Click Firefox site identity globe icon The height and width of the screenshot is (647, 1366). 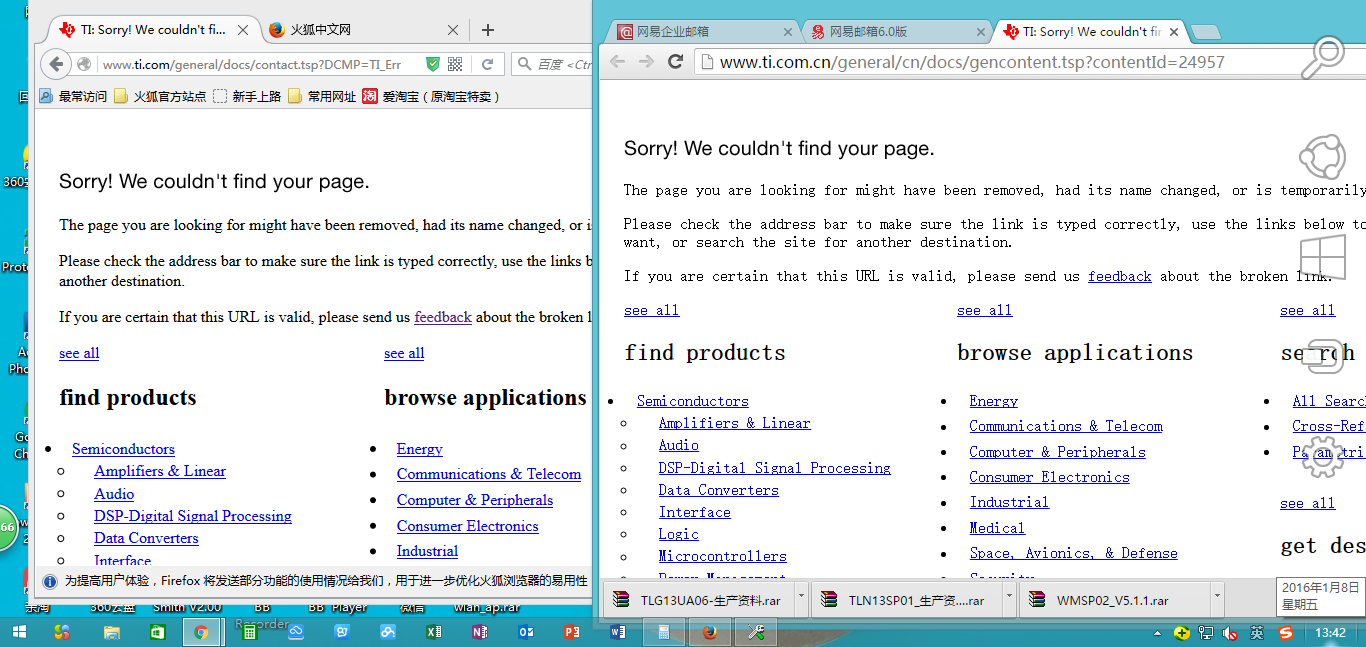point(84,64)
